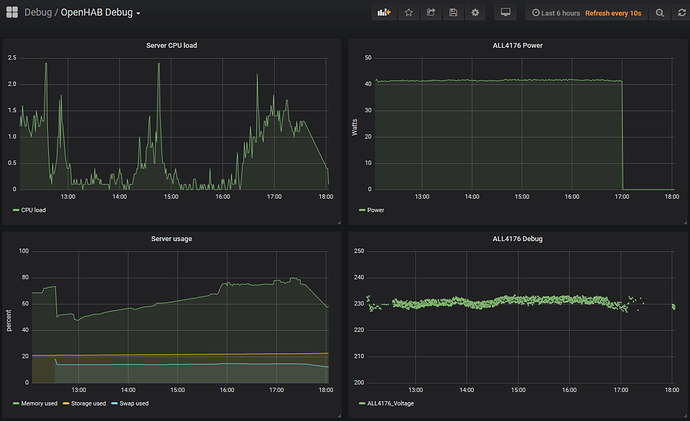This screenshot has width=690, height=421.
Task: Toggle the ALL4176_Voltage legend series
Action: [x=390, y=403]
